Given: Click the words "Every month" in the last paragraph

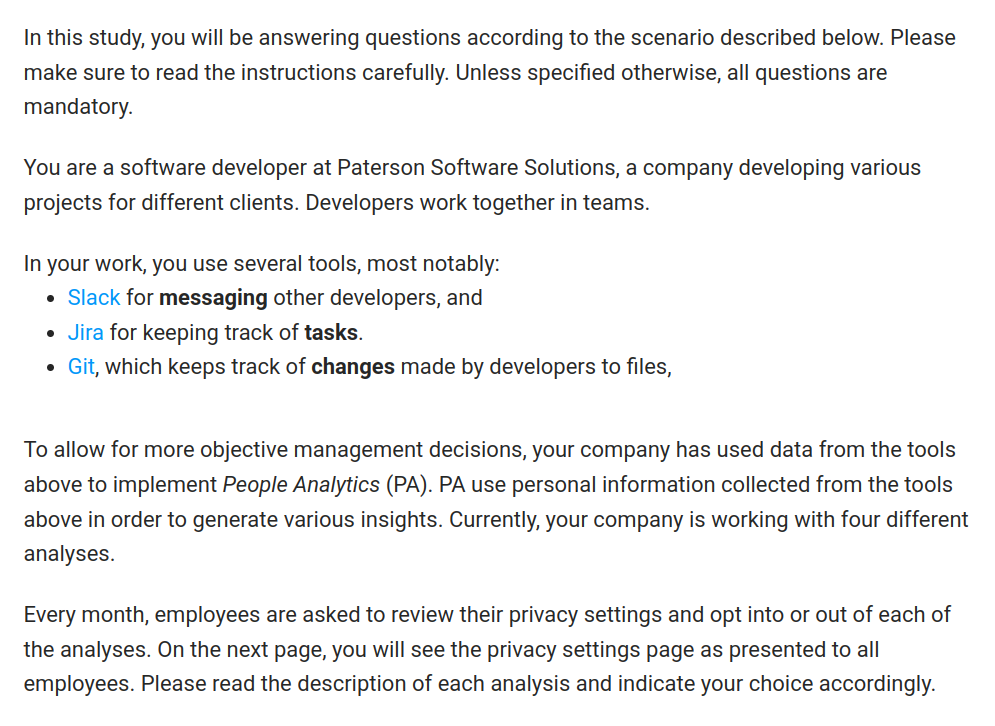Looking at the screenshot, I should point(84,614).
